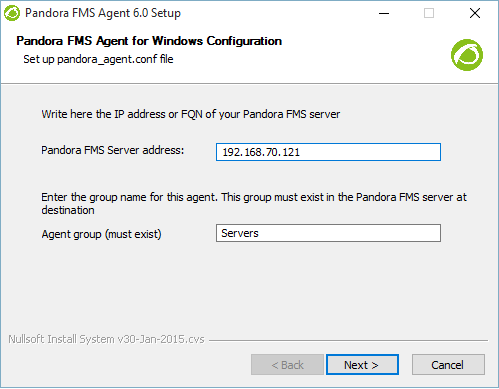Select the 'Pandora FMS Server address:' label
Screen dimensions: 499x389
[x=113, y=150]
